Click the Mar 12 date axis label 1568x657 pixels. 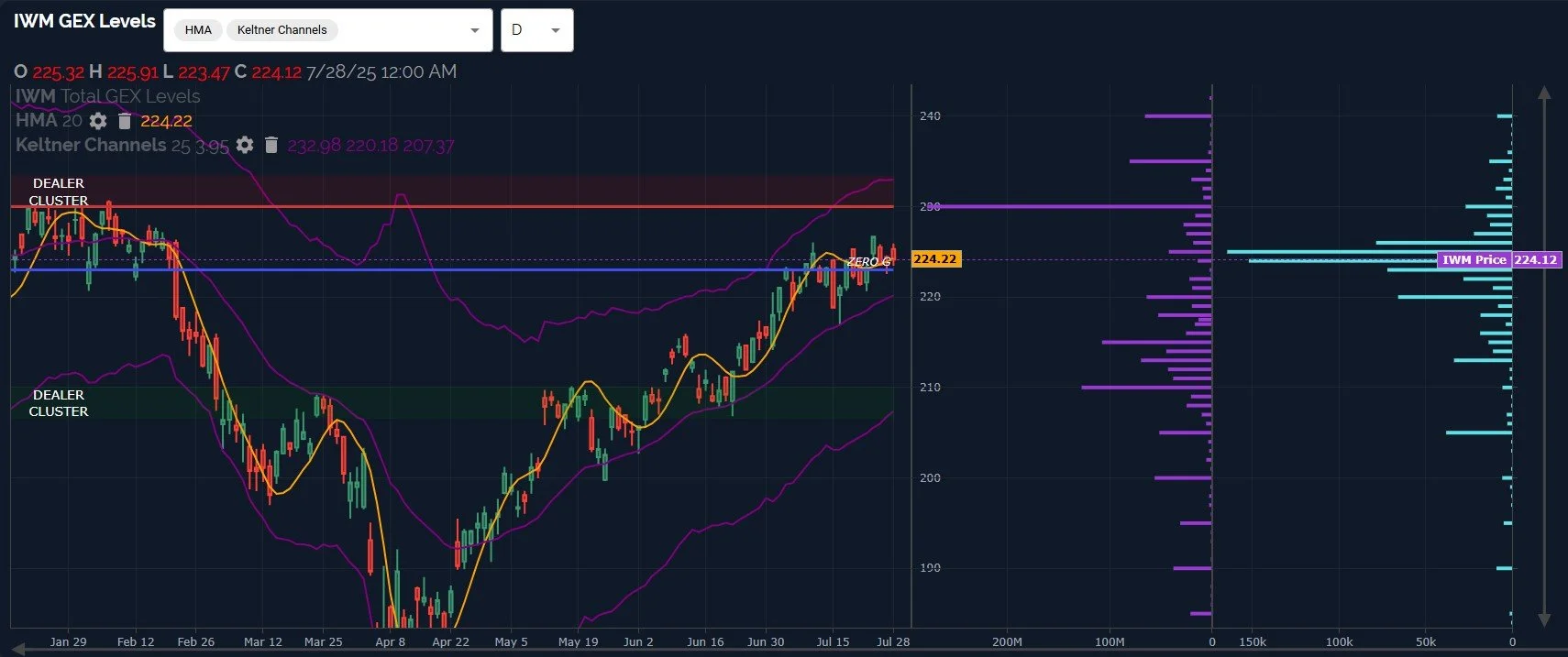(263, 641)
